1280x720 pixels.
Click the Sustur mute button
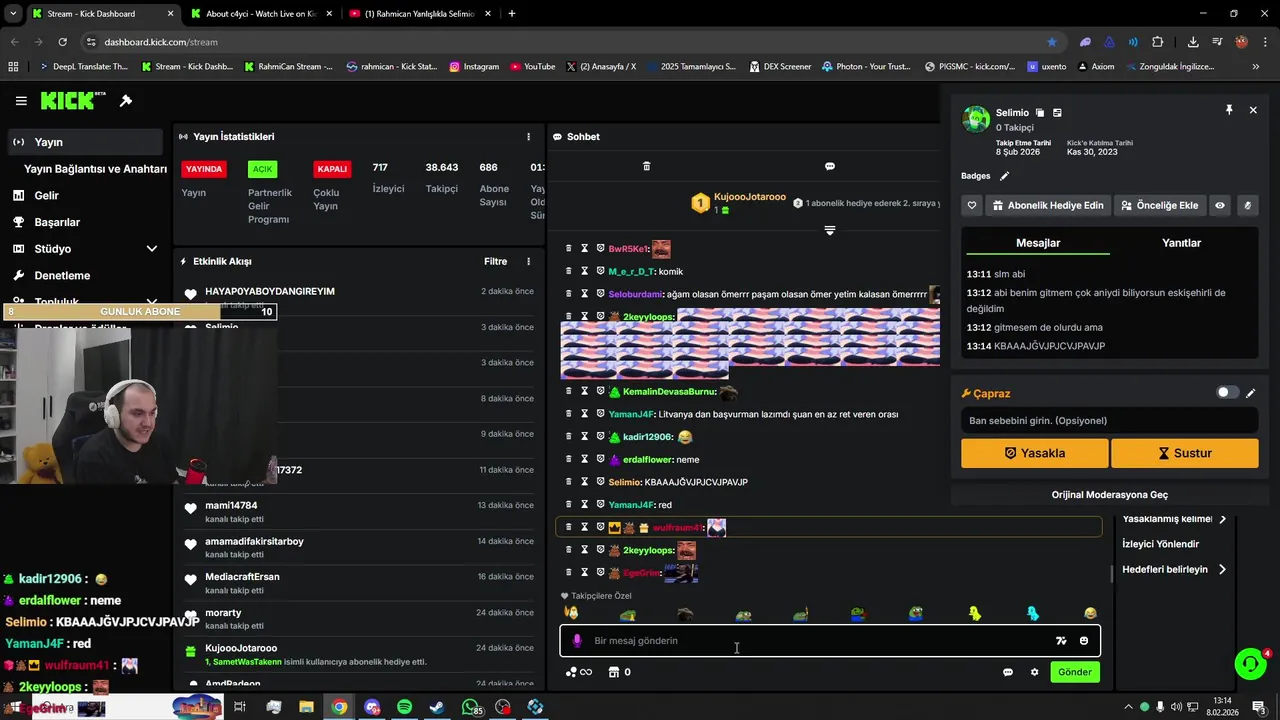point(1185,453)
